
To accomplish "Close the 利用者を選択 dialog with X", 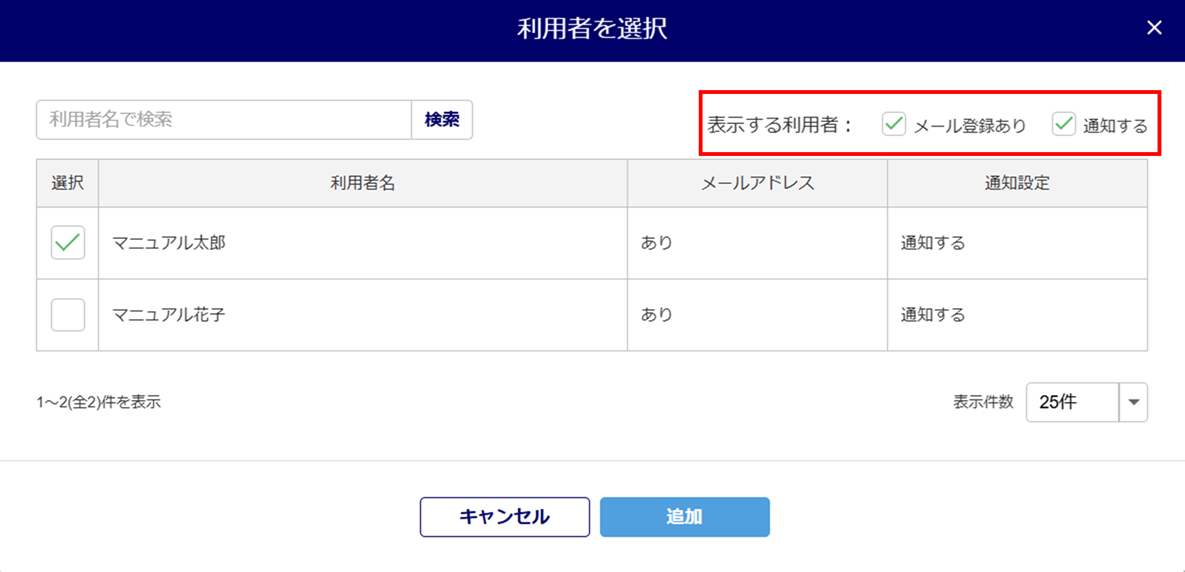I will [1154, 28].
